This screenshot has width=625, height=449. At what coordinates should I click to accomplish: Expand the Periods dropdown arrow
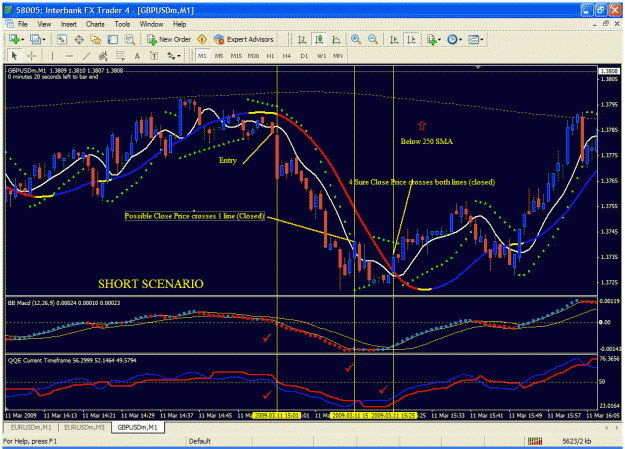460,39
